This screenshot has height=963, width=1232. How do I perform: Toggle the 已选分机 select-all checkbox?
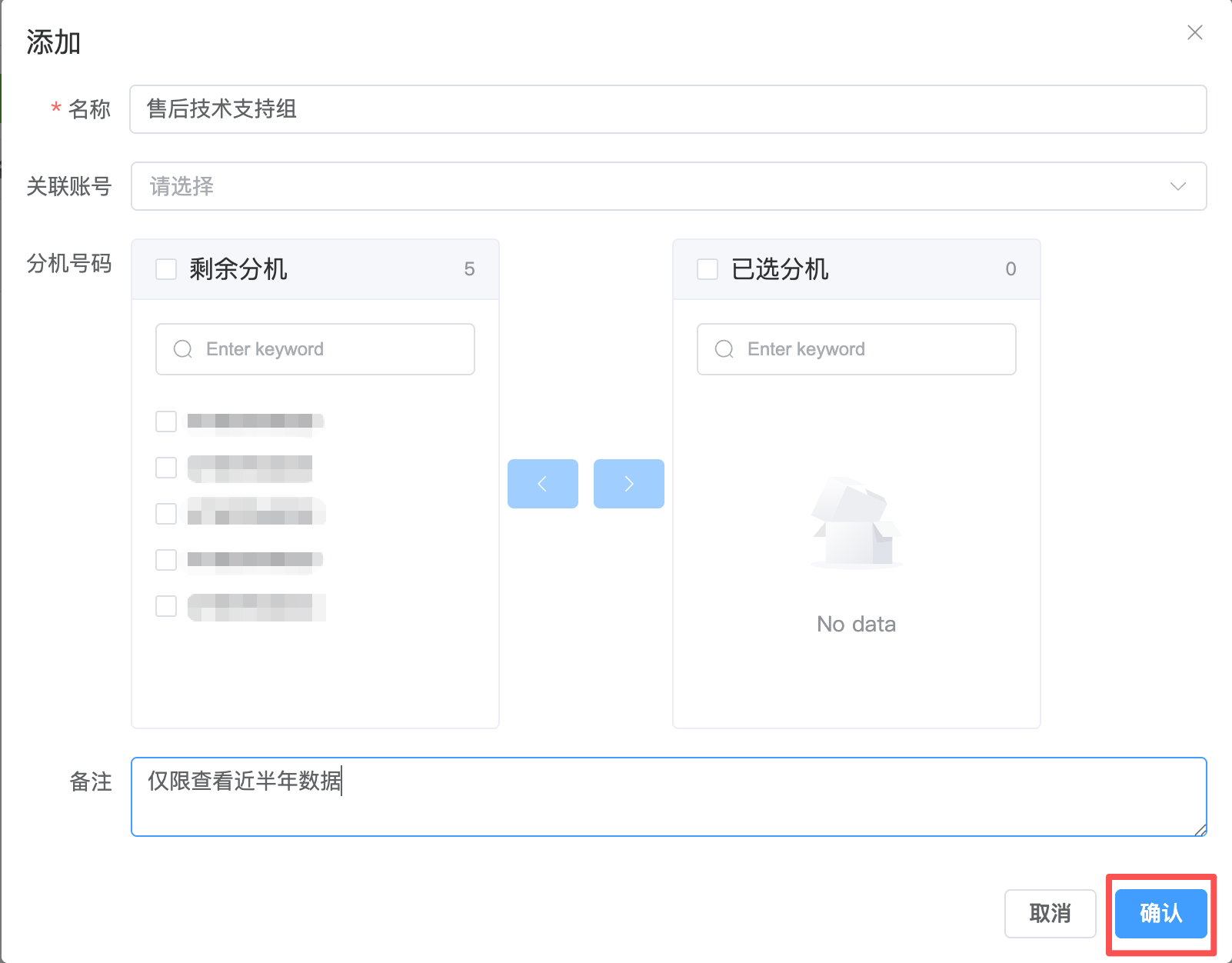click(x=708, y=269)
